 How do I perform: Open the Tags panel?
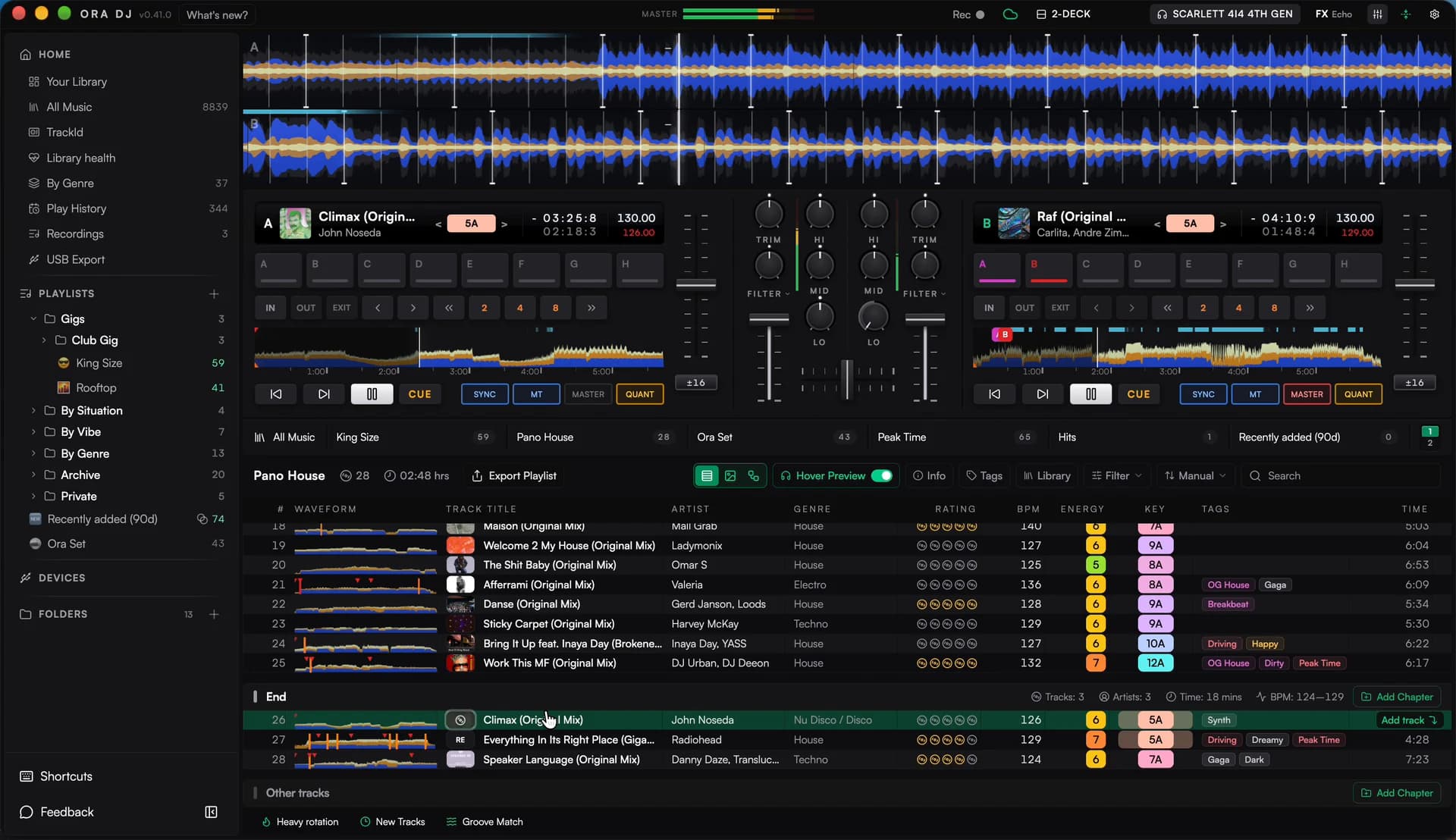point(984,476)
